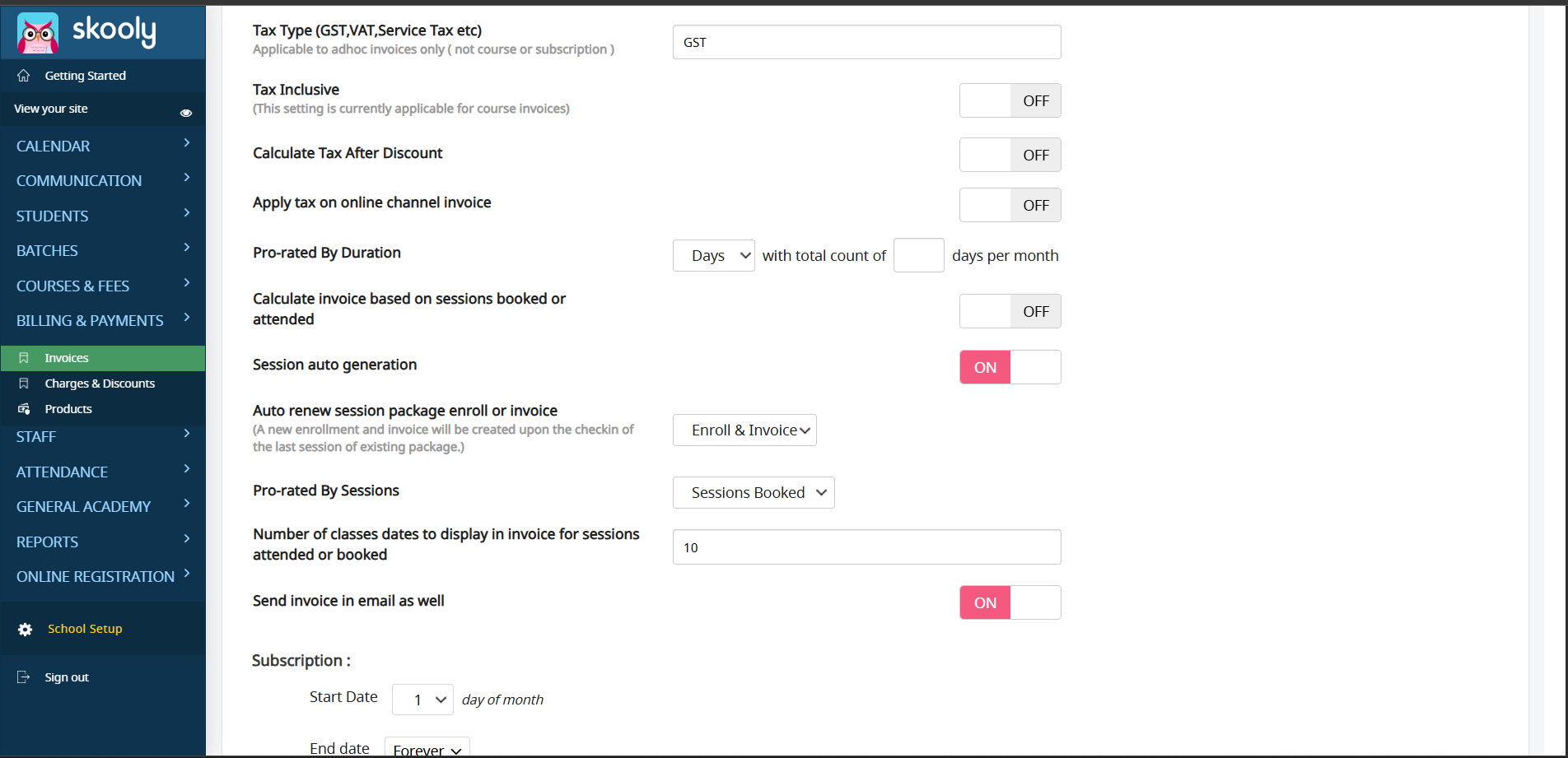Expand the CALENDAR sidebar menu
The width and height of the screenshot is (1568, 758).
click(x=102, y=146)
